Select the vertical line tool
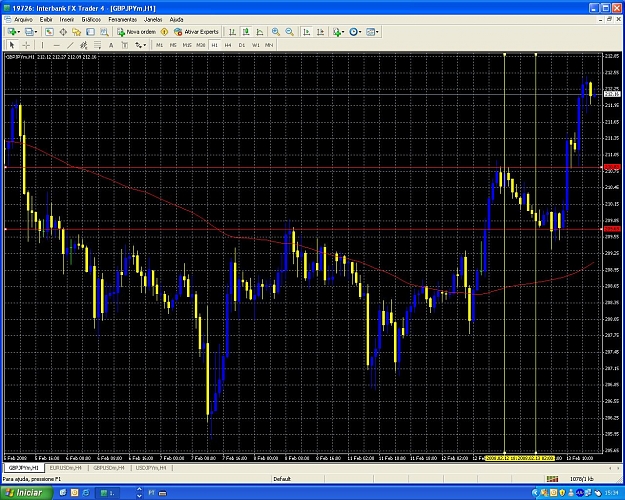Screen dimensions: 625x500 [42, 45]
